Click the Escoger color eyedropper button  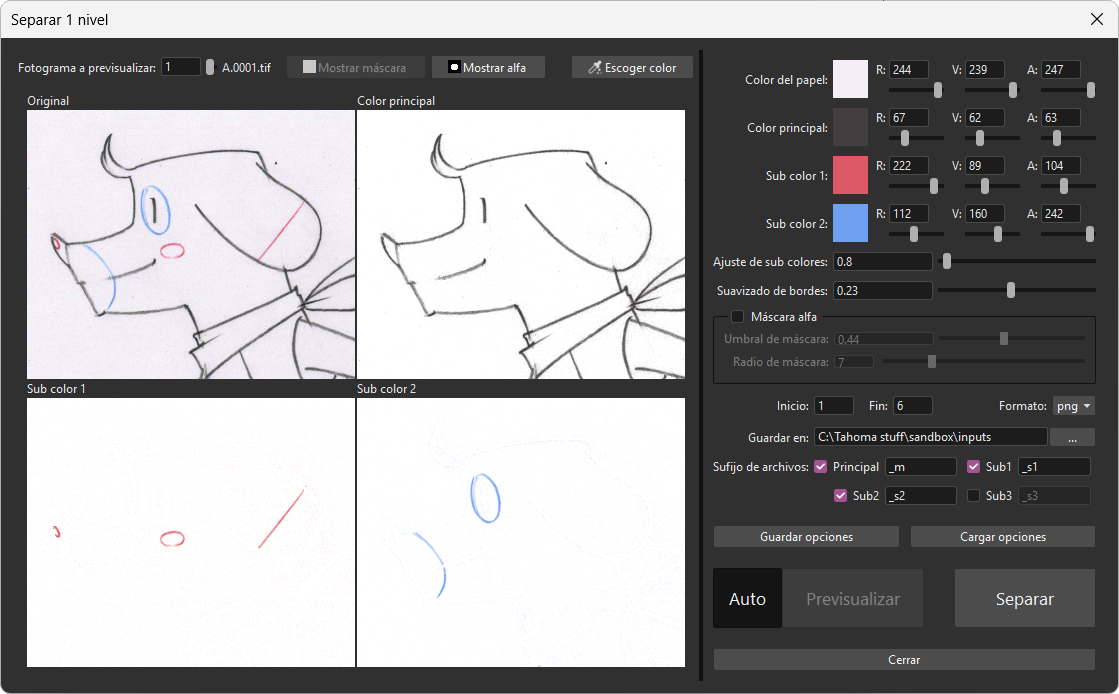[632, 68]
